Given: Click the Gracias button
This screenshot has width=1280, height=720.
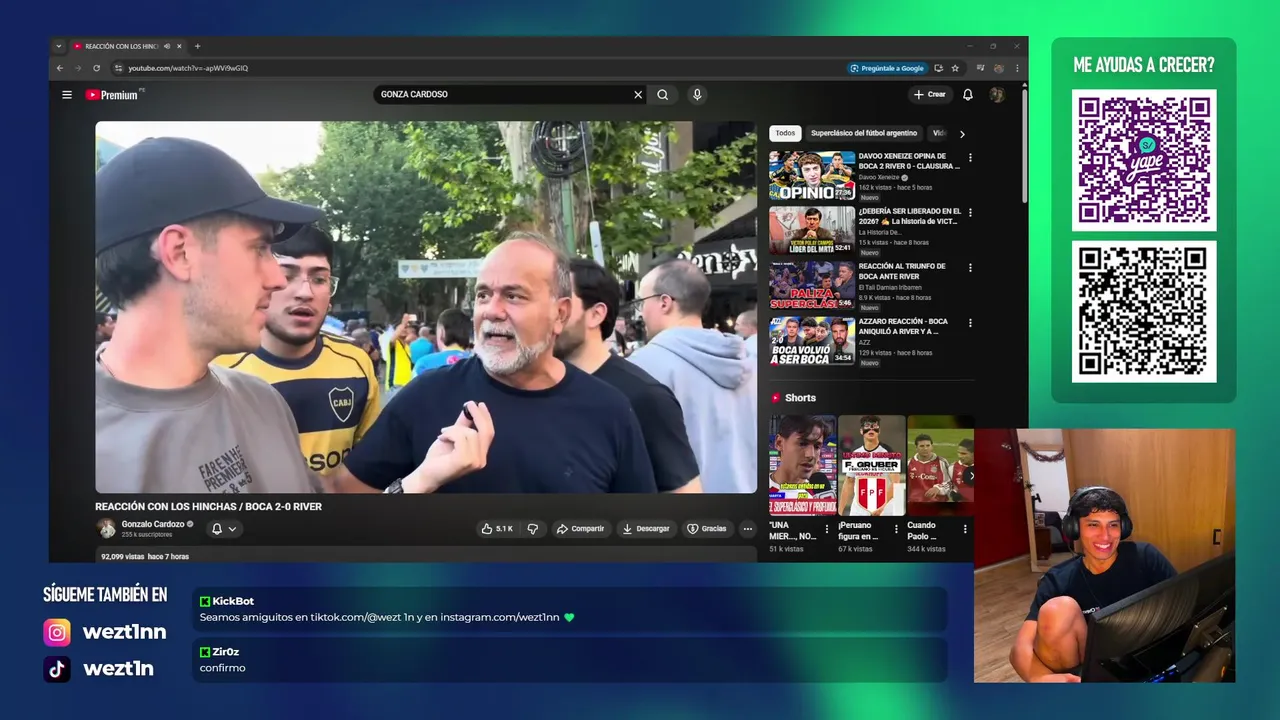Looking at the screenshot, I should (707, 528).
